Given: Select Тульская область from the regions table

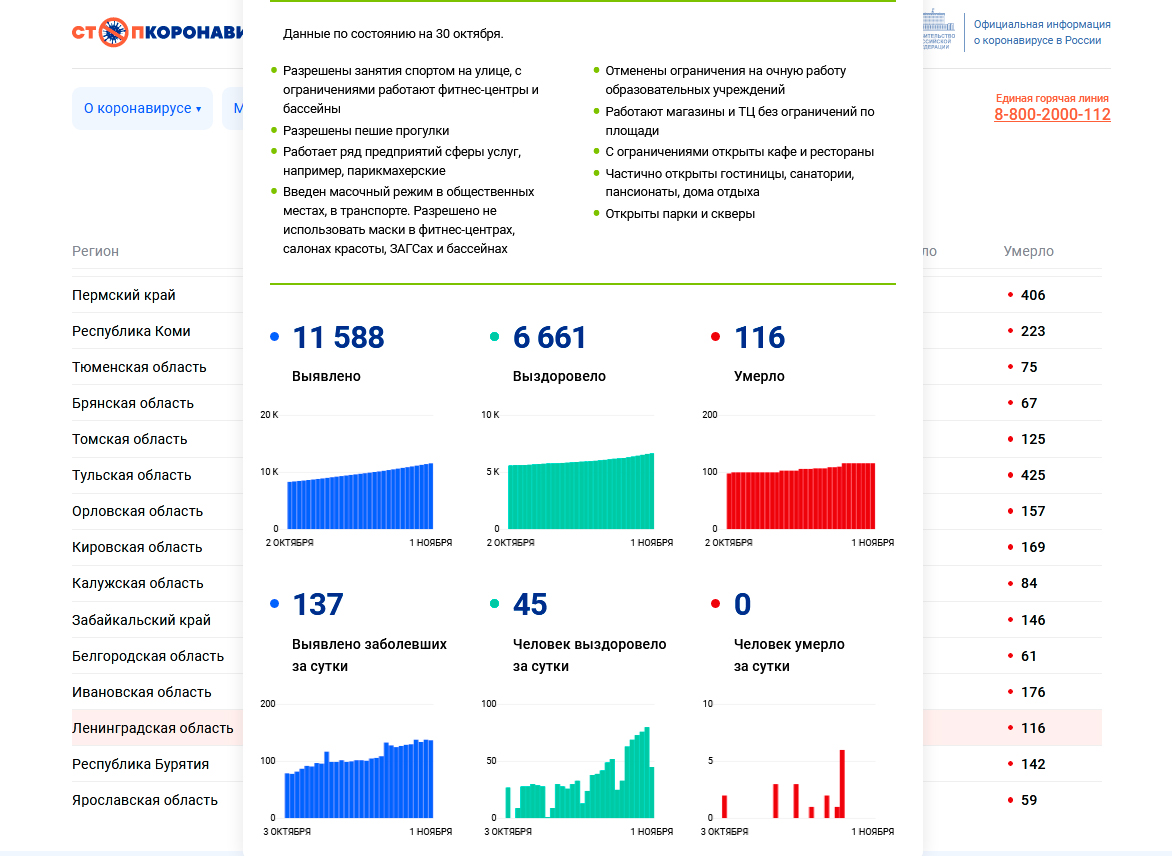Looking at the screenshot, I should 131,475.
